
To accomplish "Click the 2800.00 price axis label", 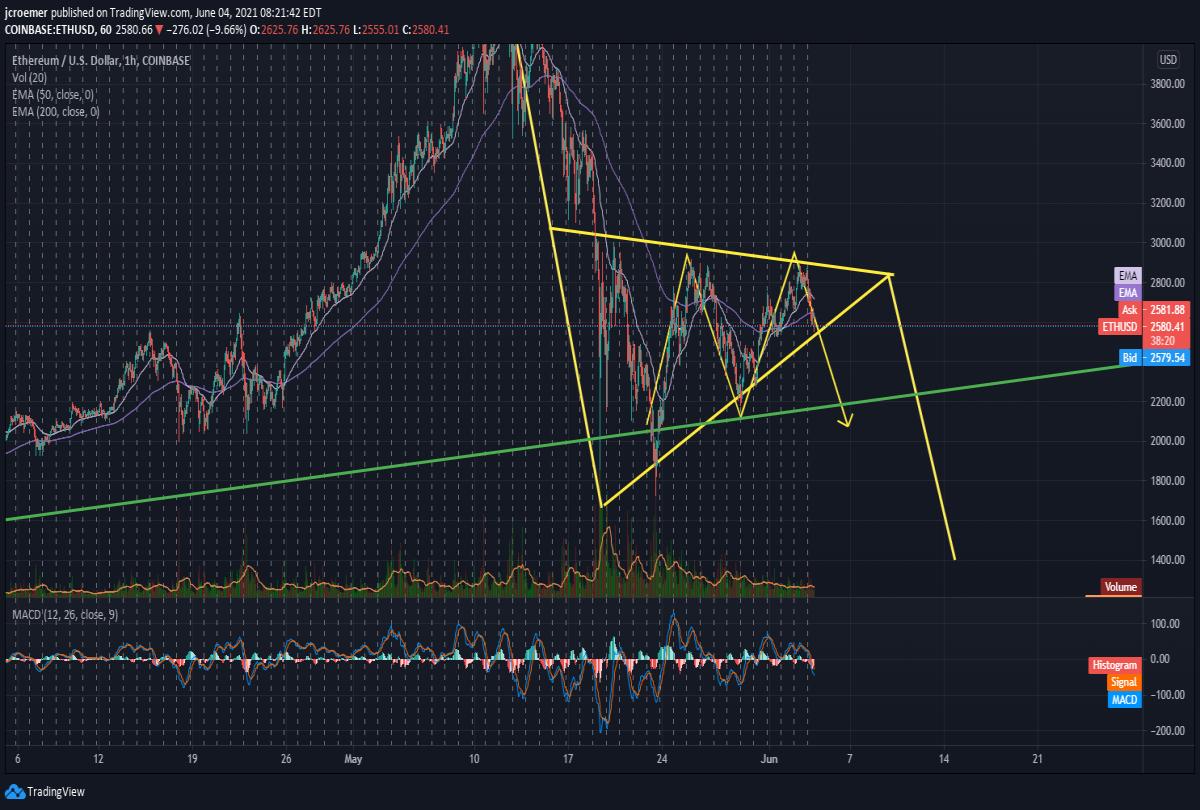I will (1167, 282).
